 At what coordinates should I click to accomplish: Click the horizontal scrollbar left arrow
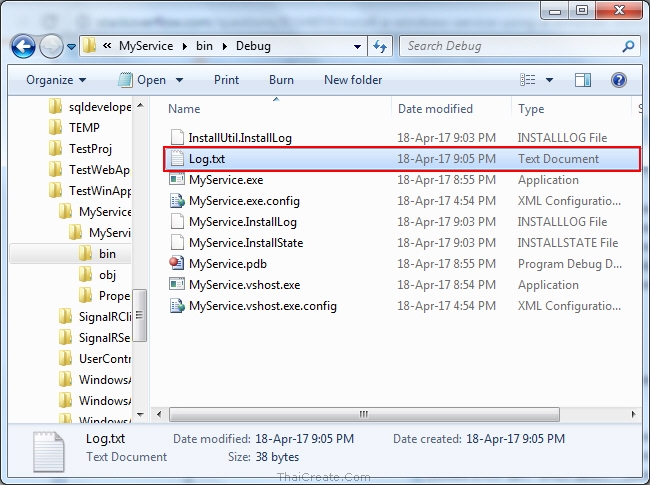(x=159, y=414)
